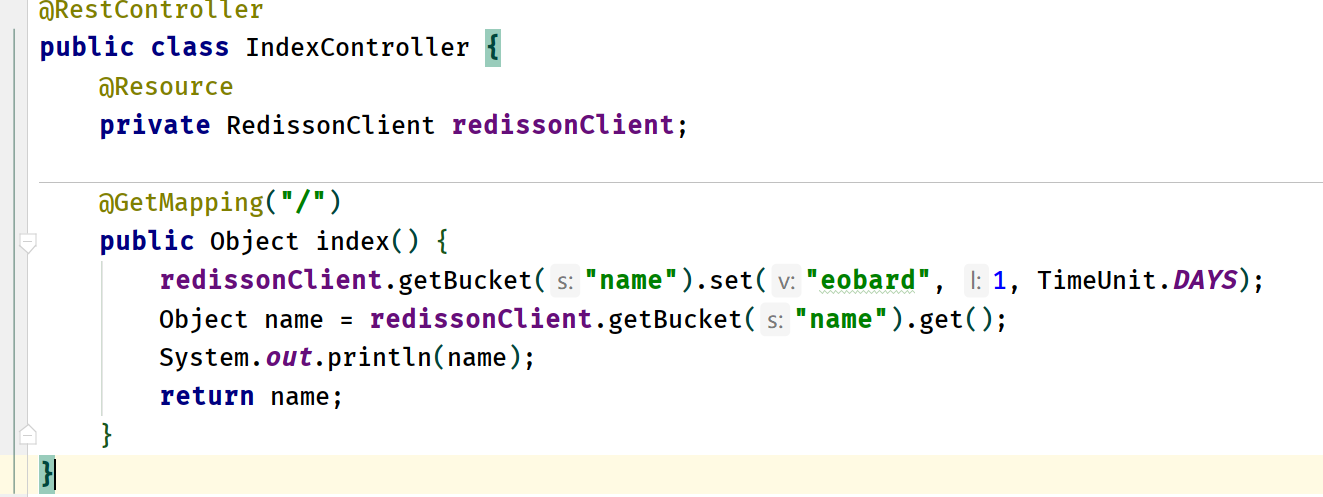This screenshot has height=497, width=1323.
Task: Click the return keyword
Action: [x=206, y=396]
